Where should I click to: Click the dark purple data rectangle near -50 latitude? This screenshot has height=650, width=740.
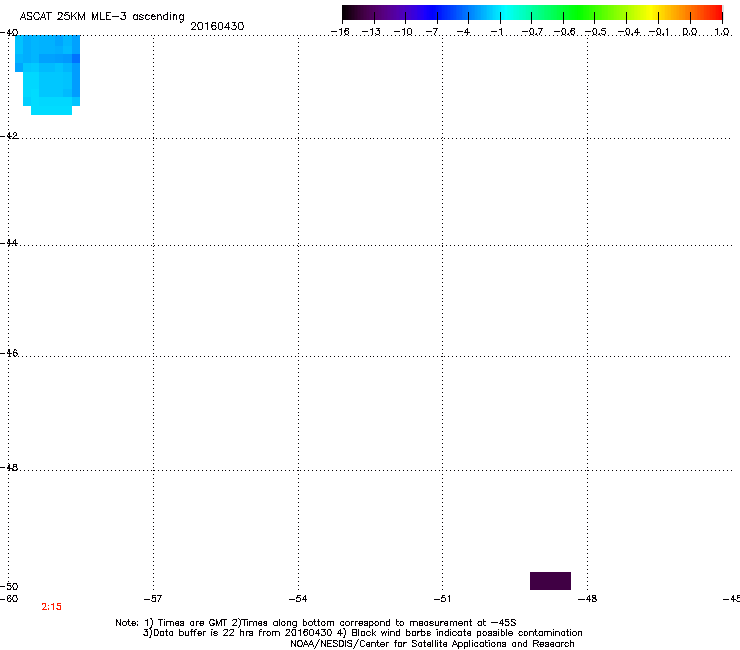coord(550,581)
